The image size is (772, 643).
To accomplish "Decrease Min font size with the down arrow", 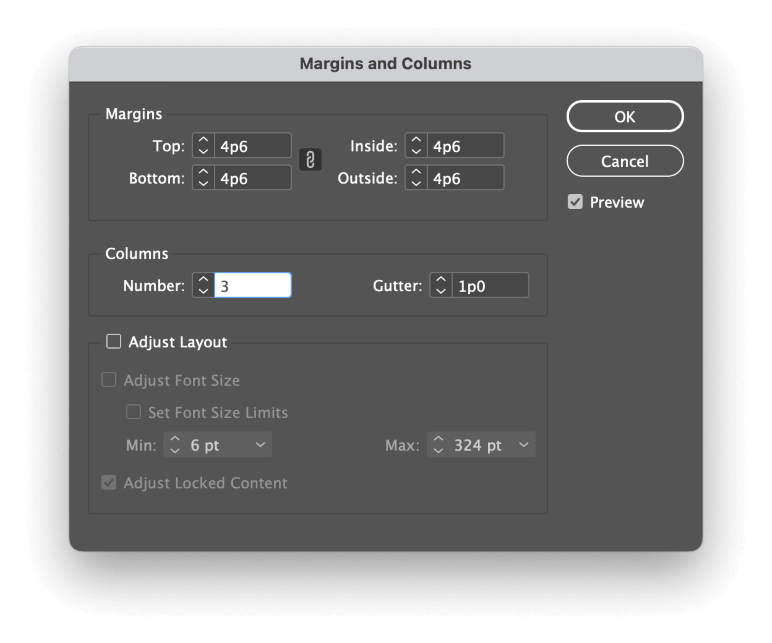I will tap(175, 450).
